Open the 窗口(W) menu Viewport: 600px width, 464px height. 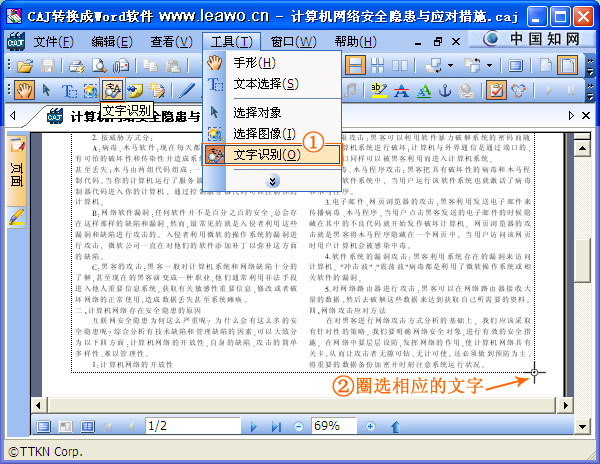tap(293, 41)
